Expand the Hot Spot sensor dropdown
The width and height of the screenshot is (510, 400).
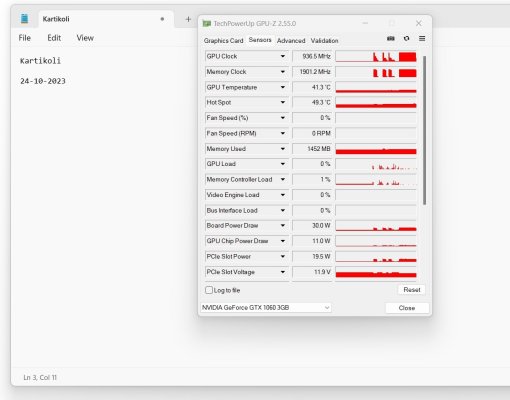click(x=283, y=102)
